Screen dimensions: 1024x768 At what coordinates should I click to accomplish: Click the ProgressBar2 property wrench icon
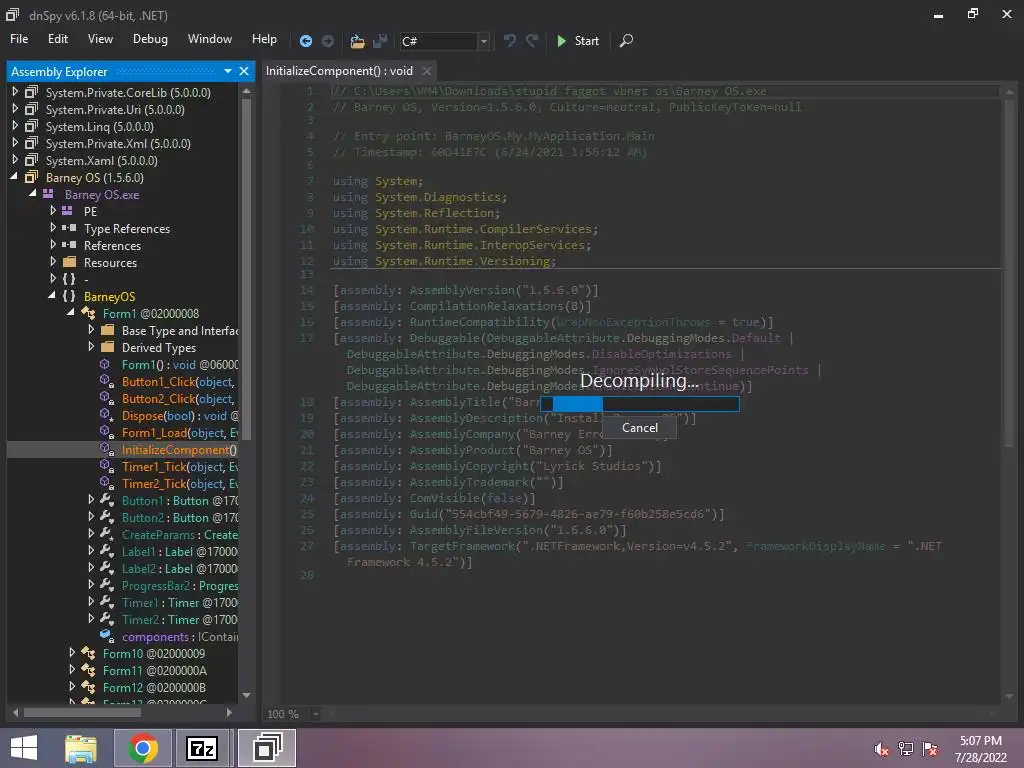107,585
